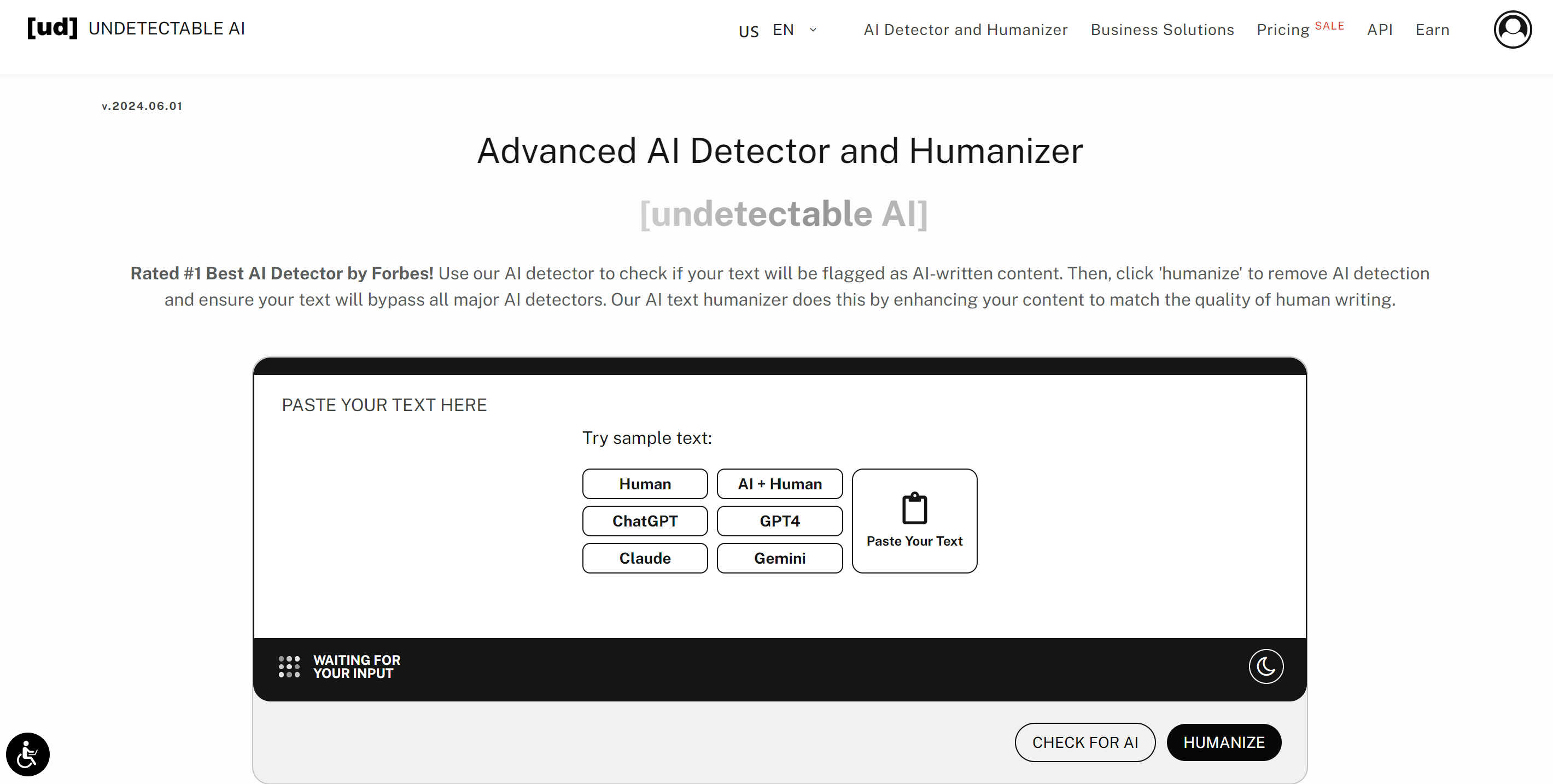Open the Business Solutions menu item

tap(1161, 30)
